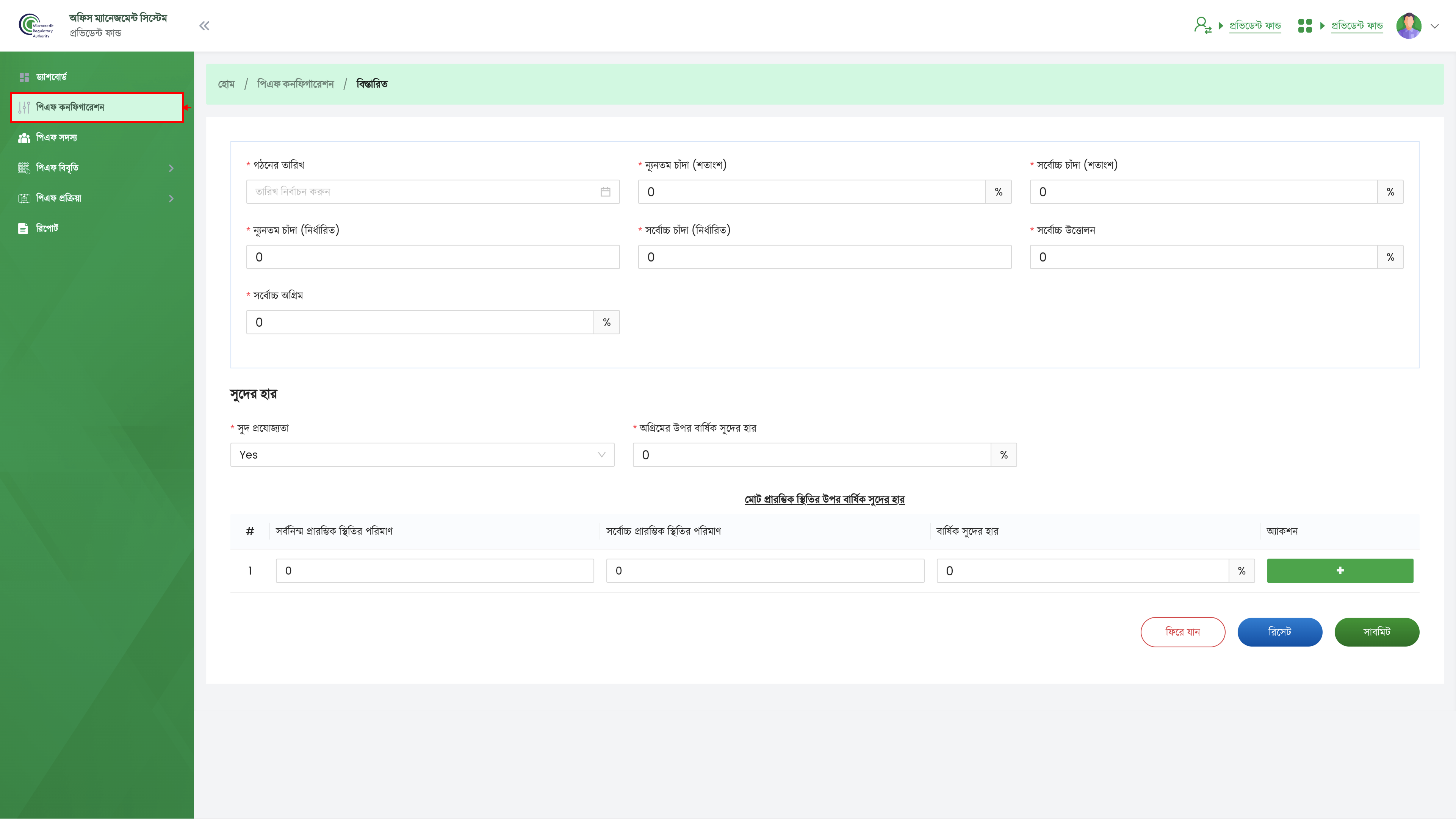Click the সাবমিট submit button

pyautogui.click(x=1377, y=632)
